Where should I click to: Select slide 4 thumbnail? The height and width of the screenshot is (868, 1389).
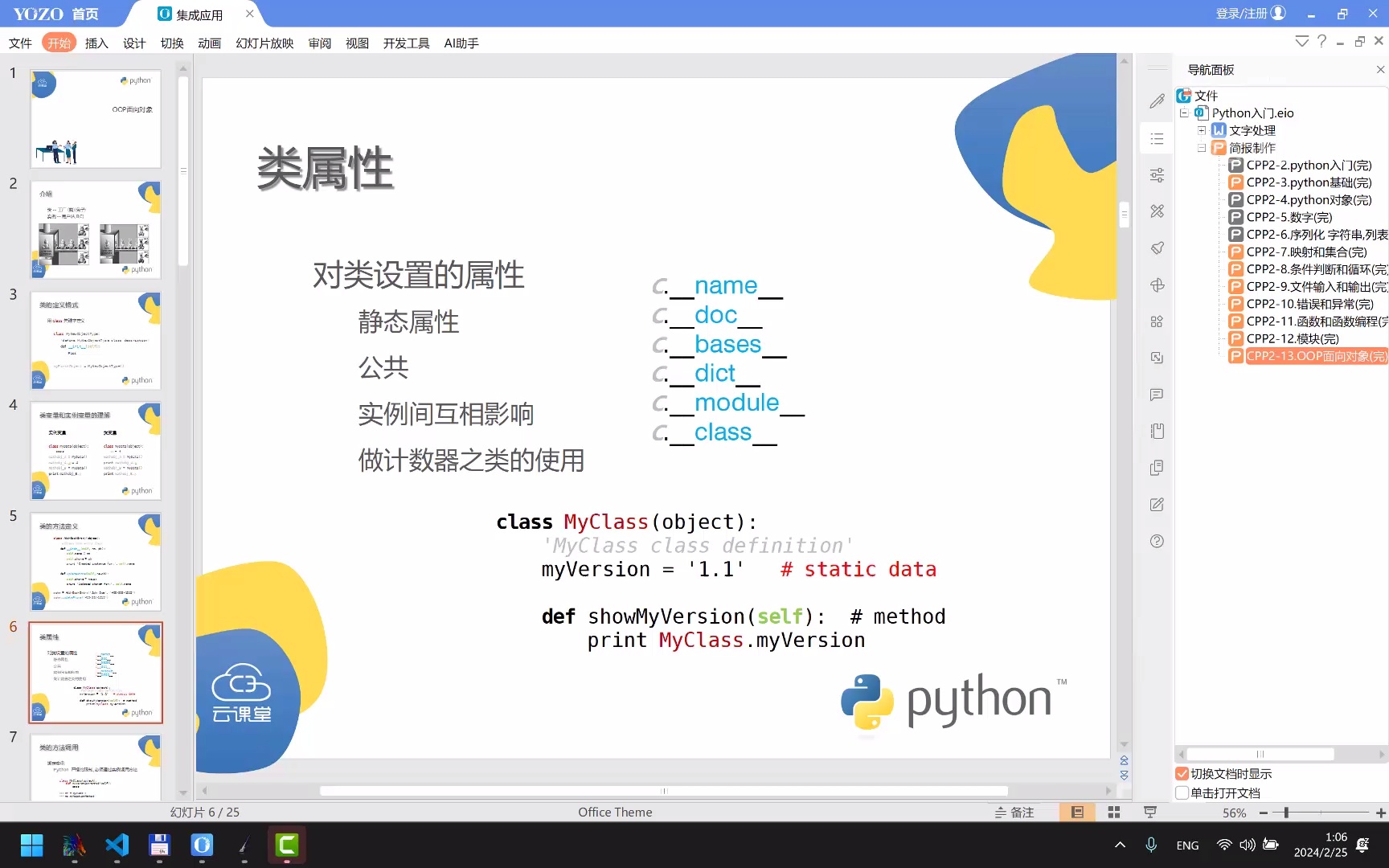[96, 451]
